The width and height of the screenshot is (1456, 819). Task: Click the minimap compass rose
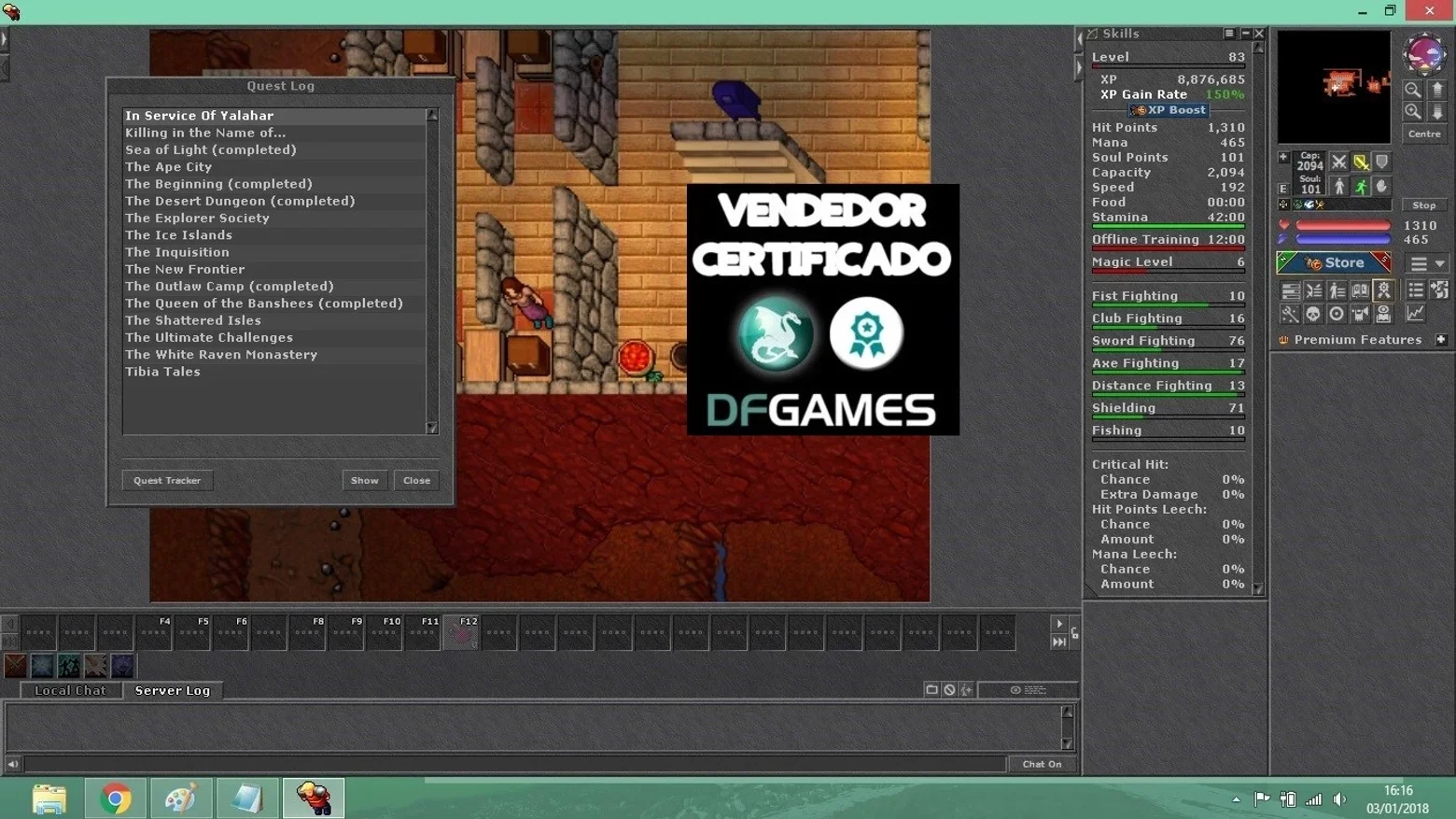point(1424,54)
